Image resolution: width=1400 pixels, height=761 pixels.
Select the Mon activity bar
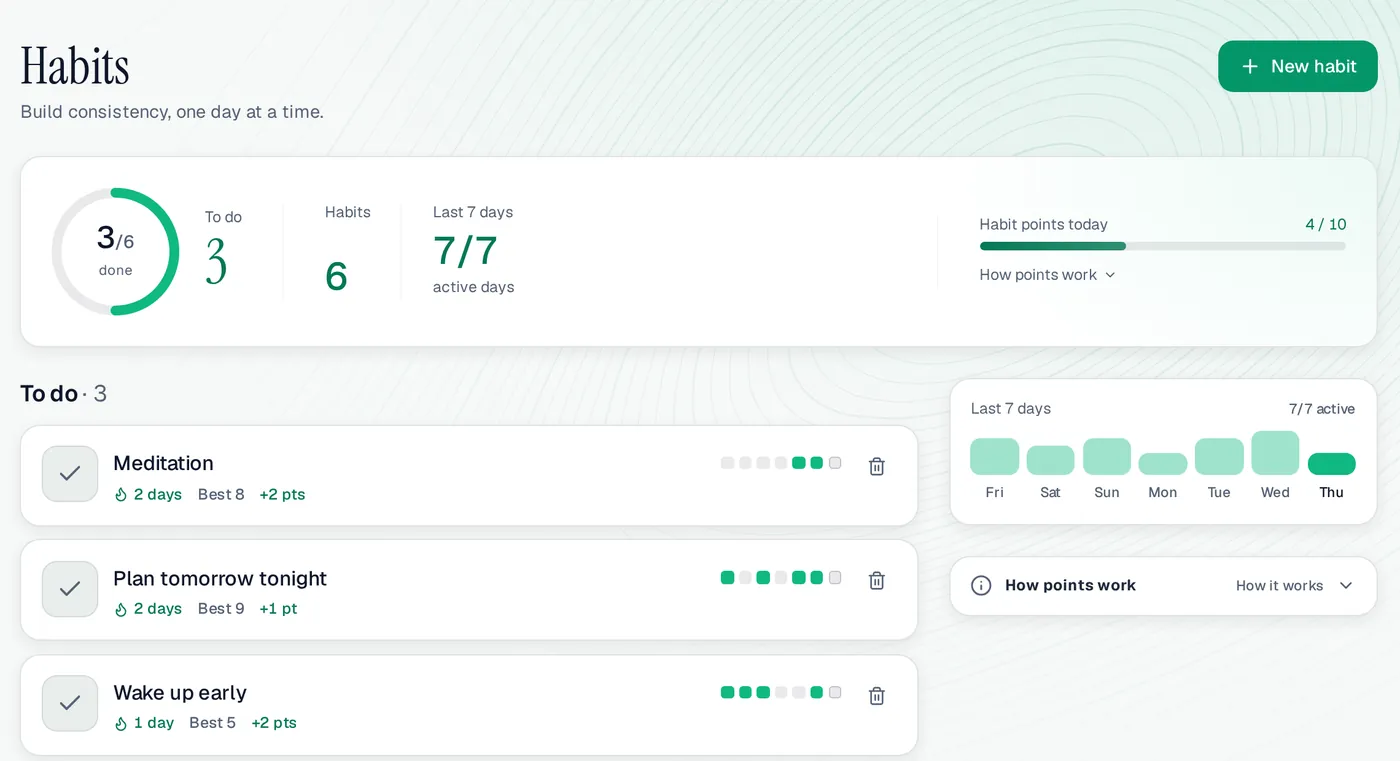[1163, 464]
